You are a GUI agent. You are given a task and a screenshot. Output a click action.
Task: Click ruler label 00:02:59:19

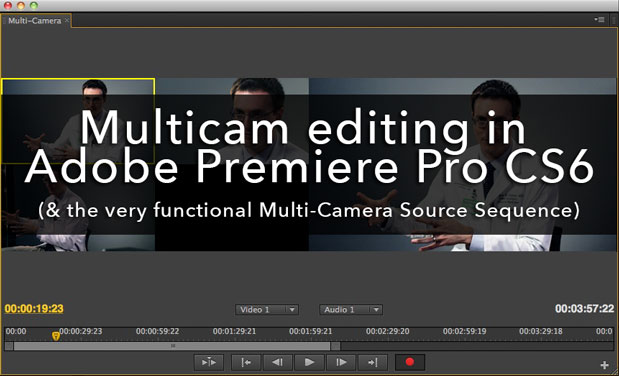tap(465, 331)
